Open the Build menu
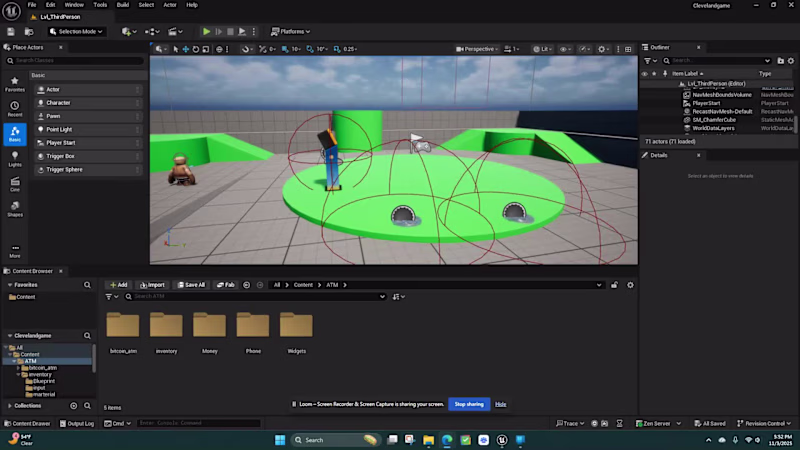 (x=123, y=5)
